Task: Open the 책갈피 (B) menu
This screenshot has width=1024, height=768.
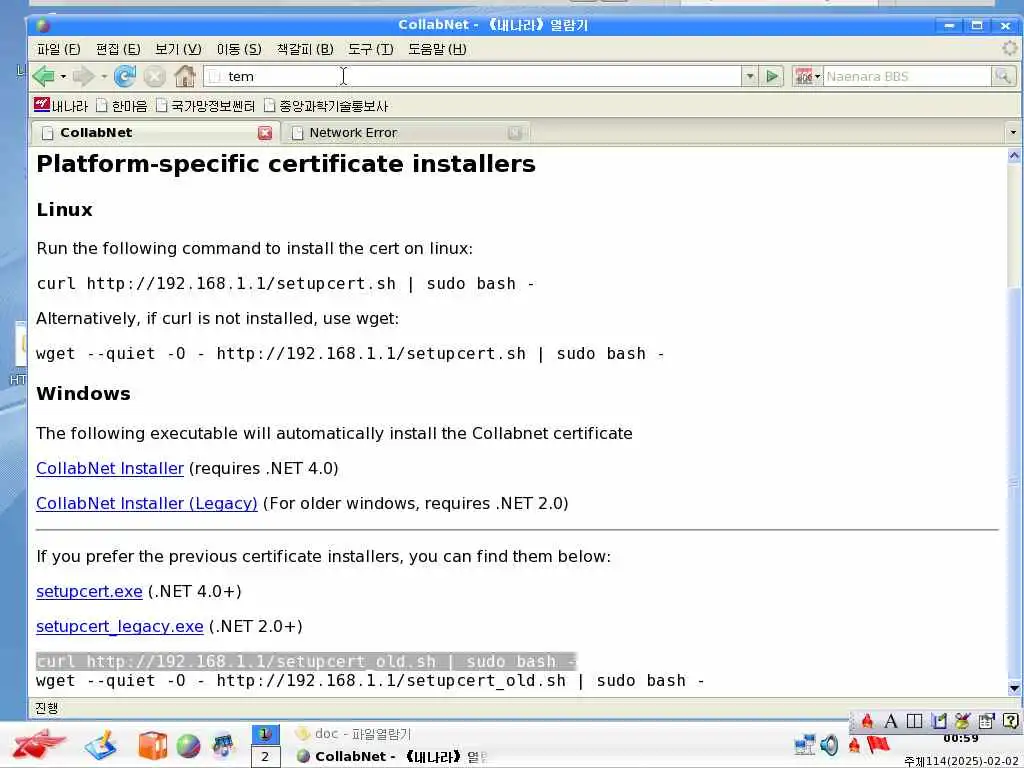Action: tap(305, 49)
